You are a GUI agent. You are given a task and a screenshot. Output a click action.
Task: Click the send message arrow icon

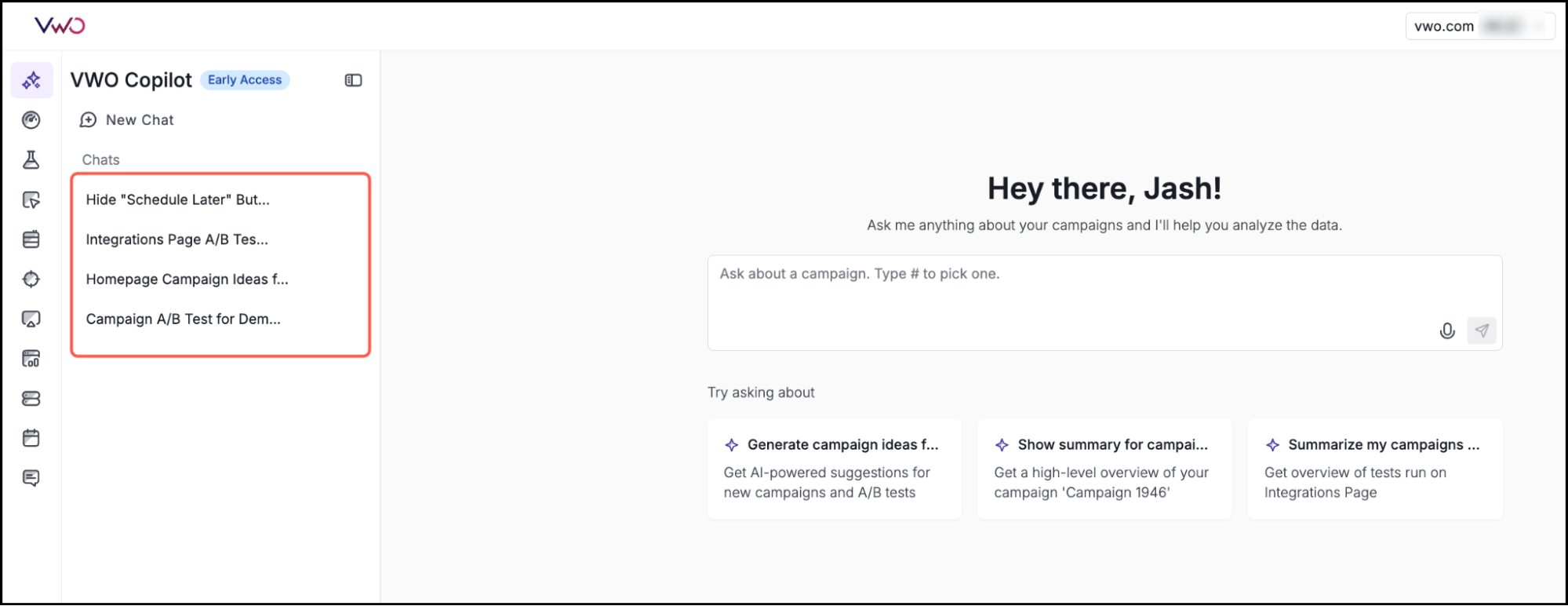tap(1482, 330)
